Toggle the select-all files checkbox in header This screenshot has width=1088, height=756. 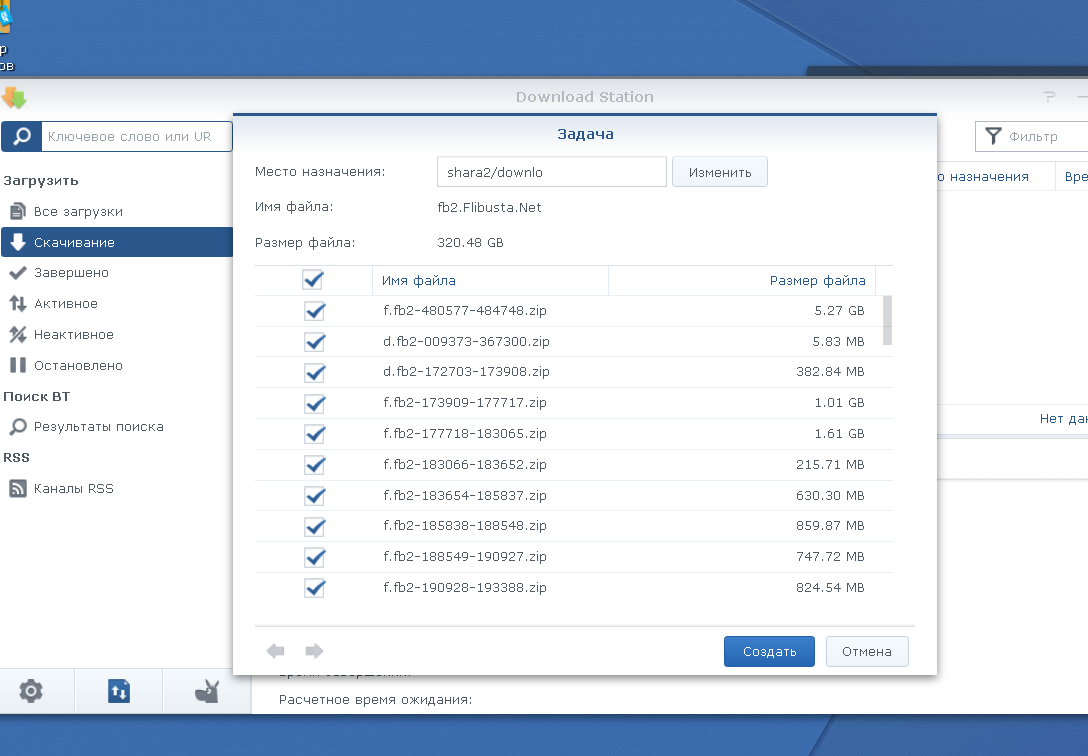(x=313, y=280)
